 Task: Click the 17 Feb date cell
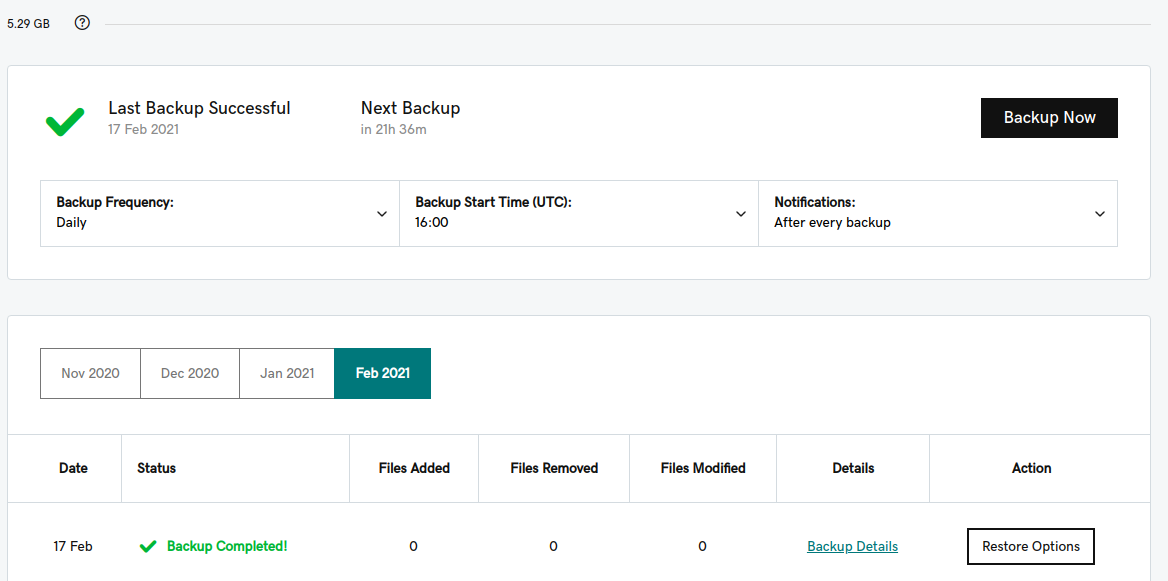(x=73, y=547)
